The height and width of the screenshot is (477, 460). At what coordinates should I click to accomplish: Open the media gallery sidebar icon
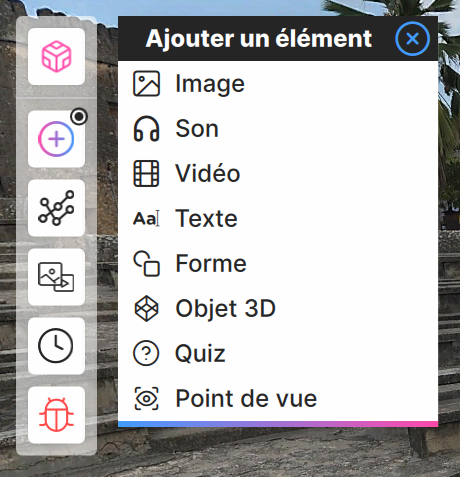tap(56, 277)
